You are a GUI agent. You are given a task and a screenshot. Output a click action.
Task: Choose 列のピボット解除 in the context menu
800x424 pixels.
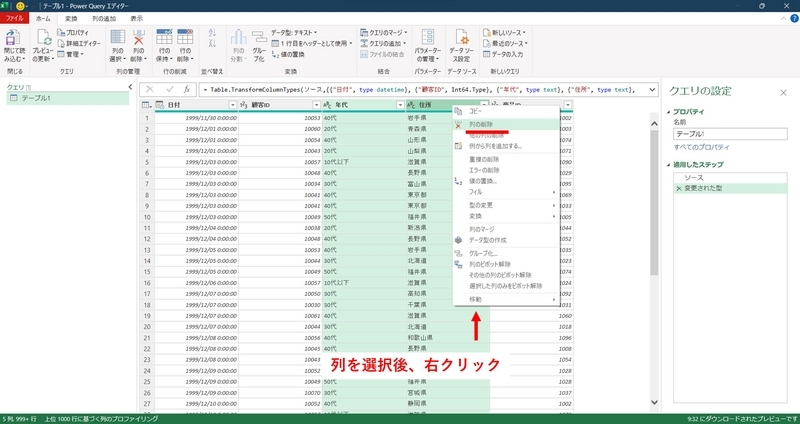(x=506, y=264)
